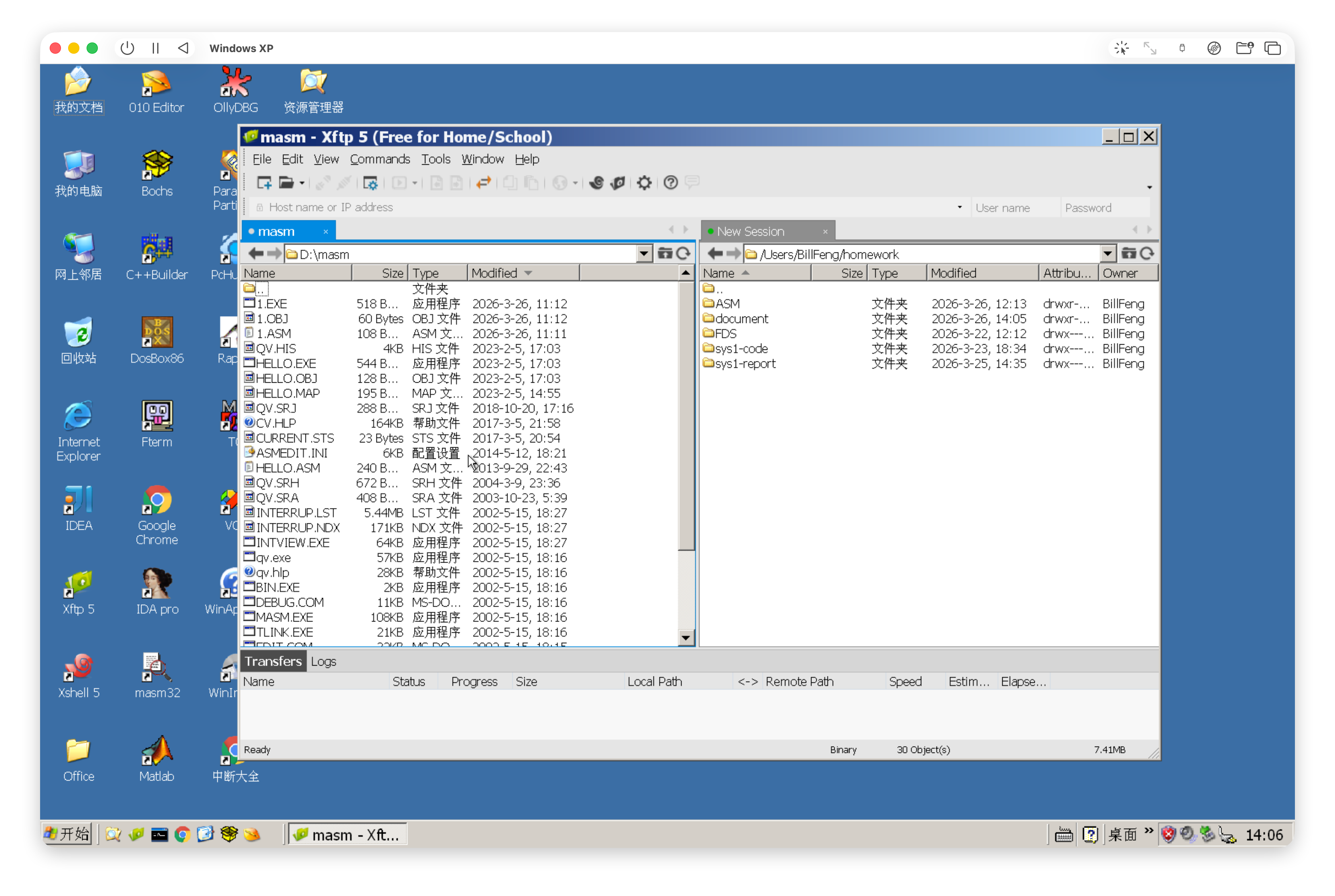Open the View menu

click(326, 159)
